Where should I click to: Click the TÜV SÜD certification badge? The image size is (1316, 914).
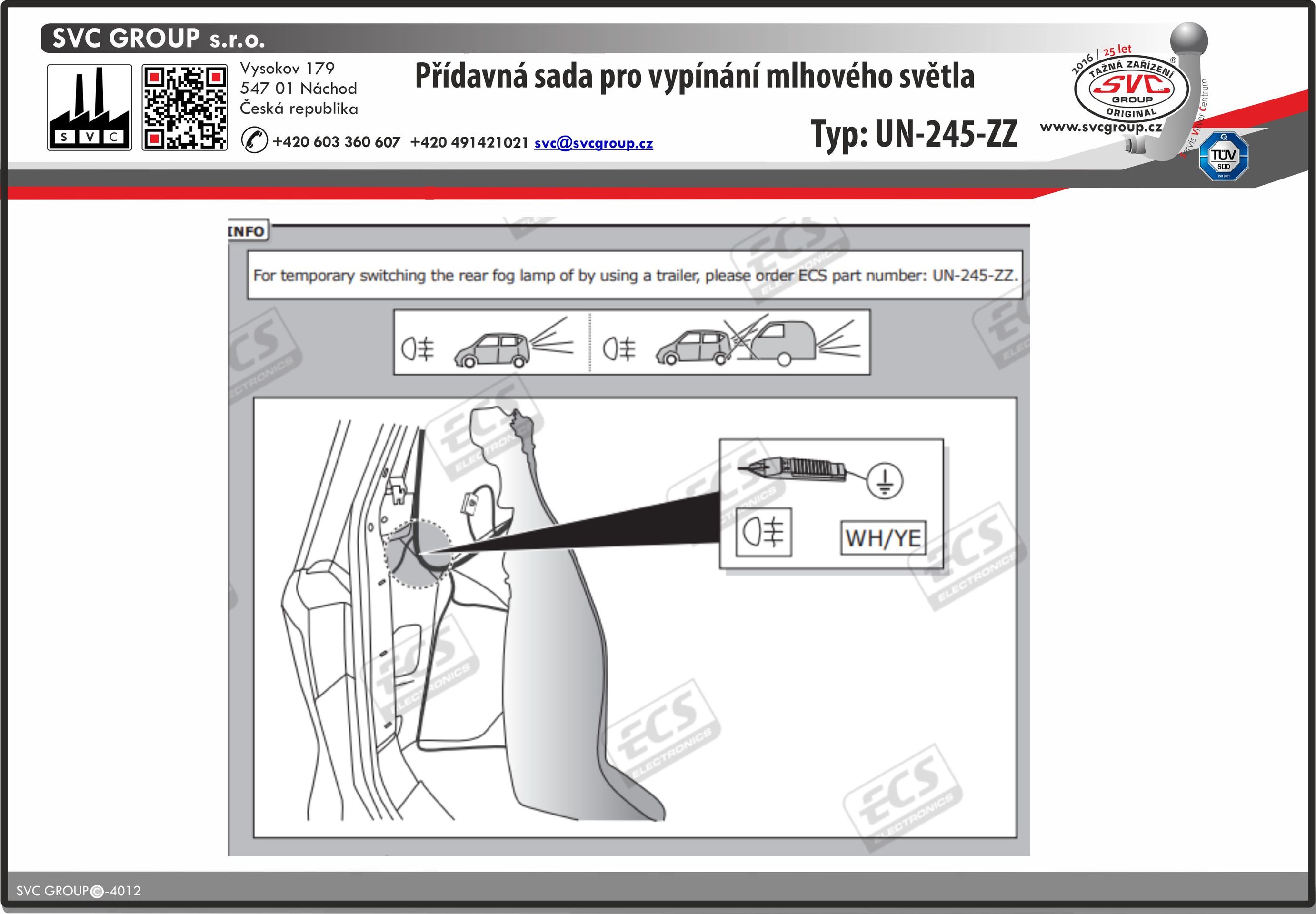click(1224, 156)
